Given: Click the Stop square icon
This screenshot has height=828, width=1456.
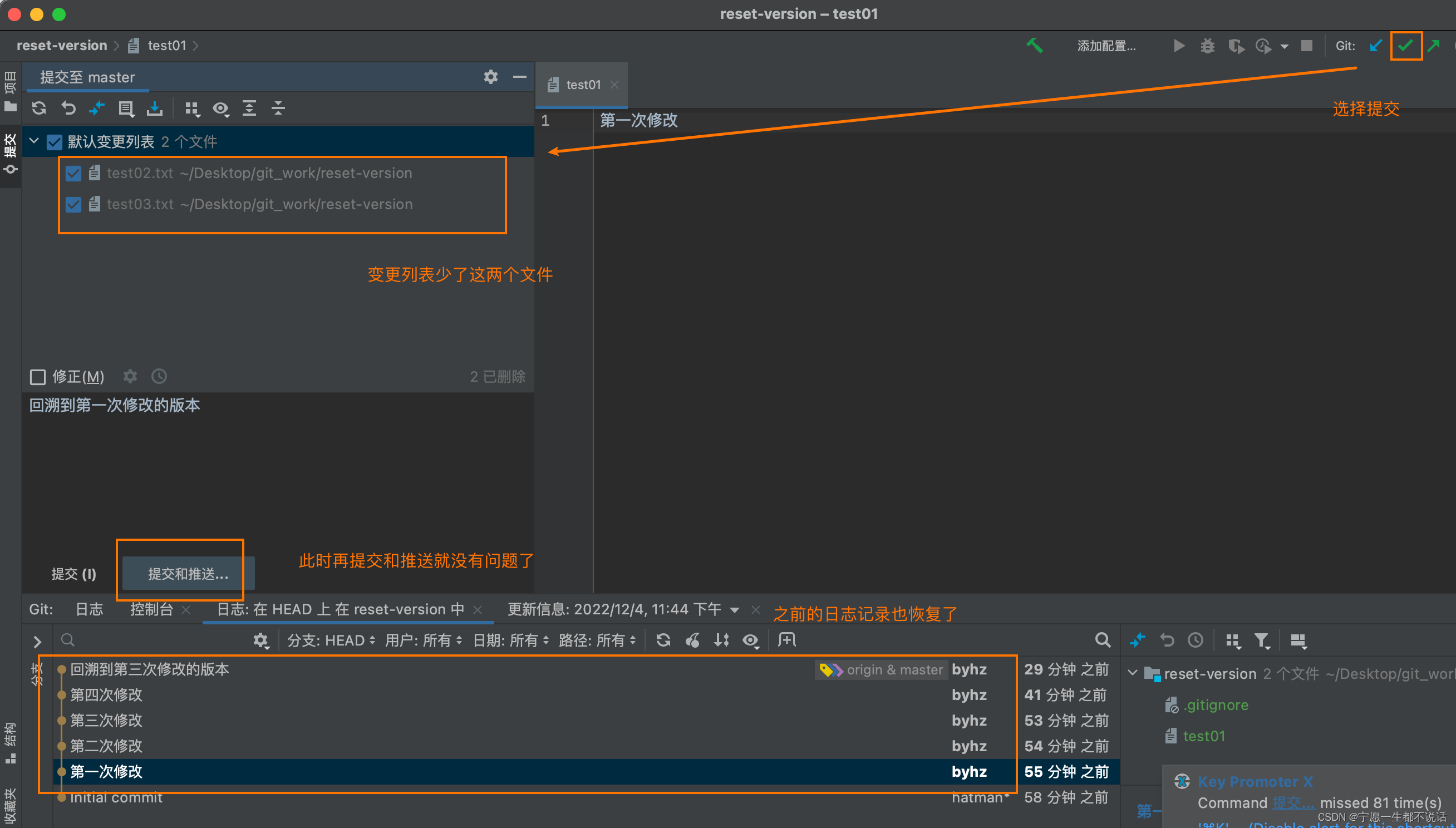Looking at the screenshot, I should (x=1307, y=46).
